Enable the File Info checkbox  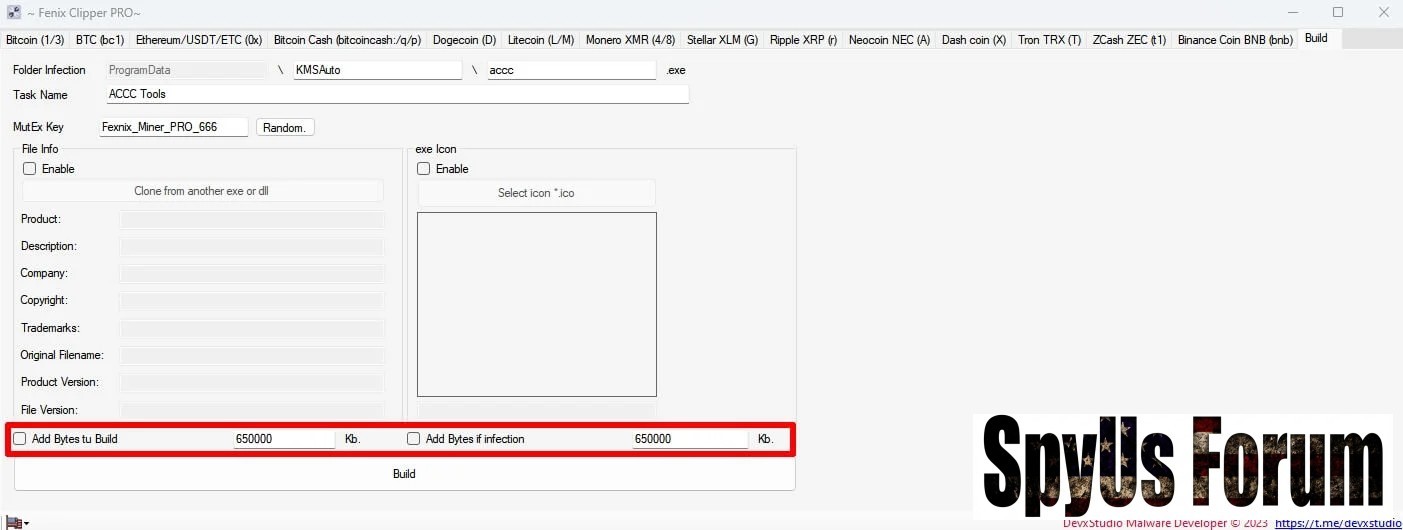point(30,169)
